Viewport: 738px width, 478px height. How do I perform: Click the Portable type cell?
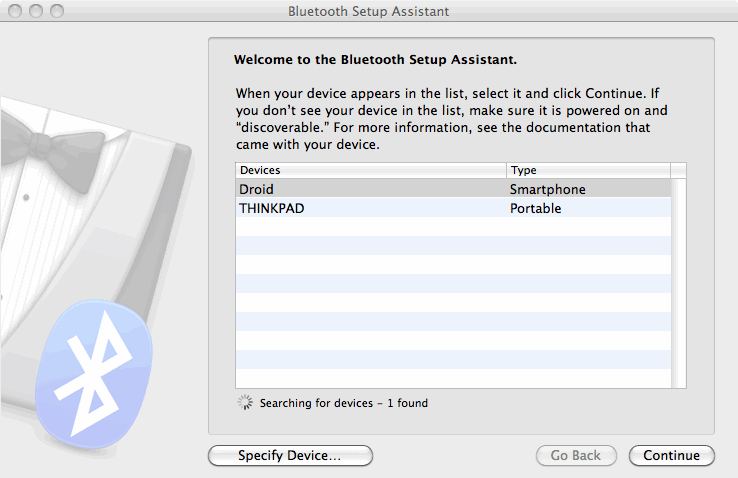pyautogui.click(x=536, y=208)
